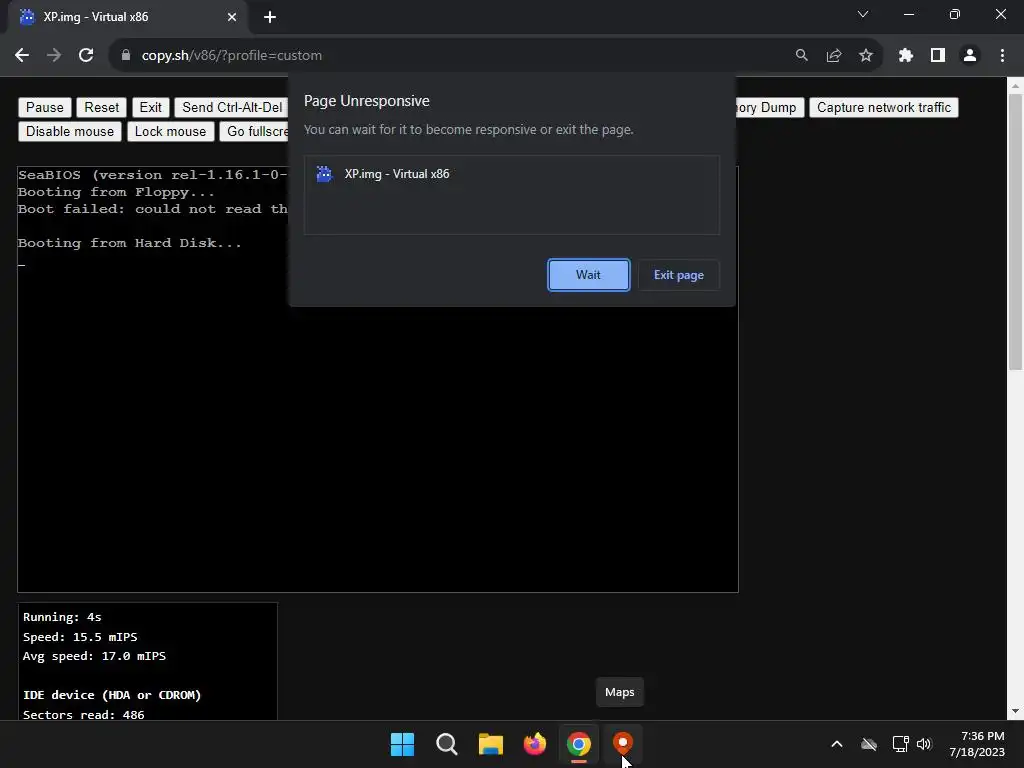Click the Memory Dump button

[769, 107]
